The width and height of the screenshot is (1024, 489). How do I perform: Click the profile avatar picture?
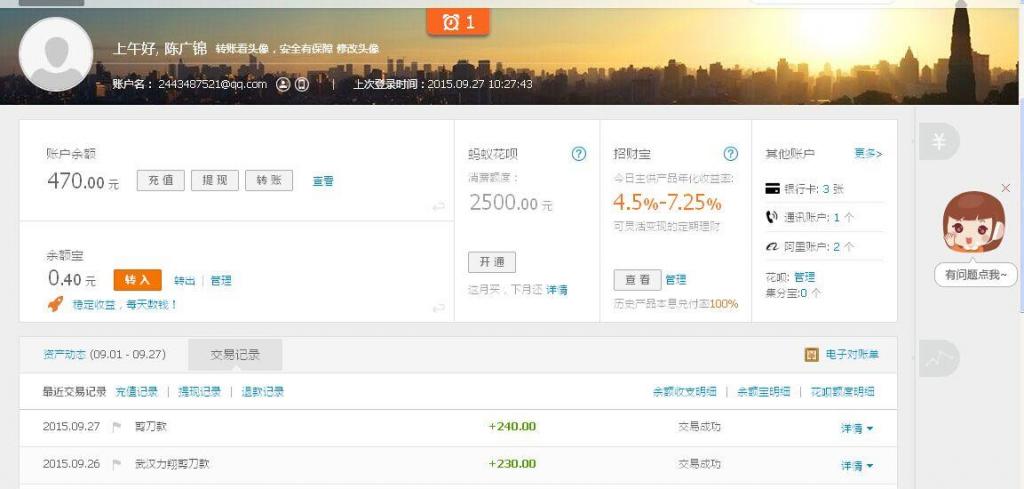pyautogui.click(x=56, y=54)
